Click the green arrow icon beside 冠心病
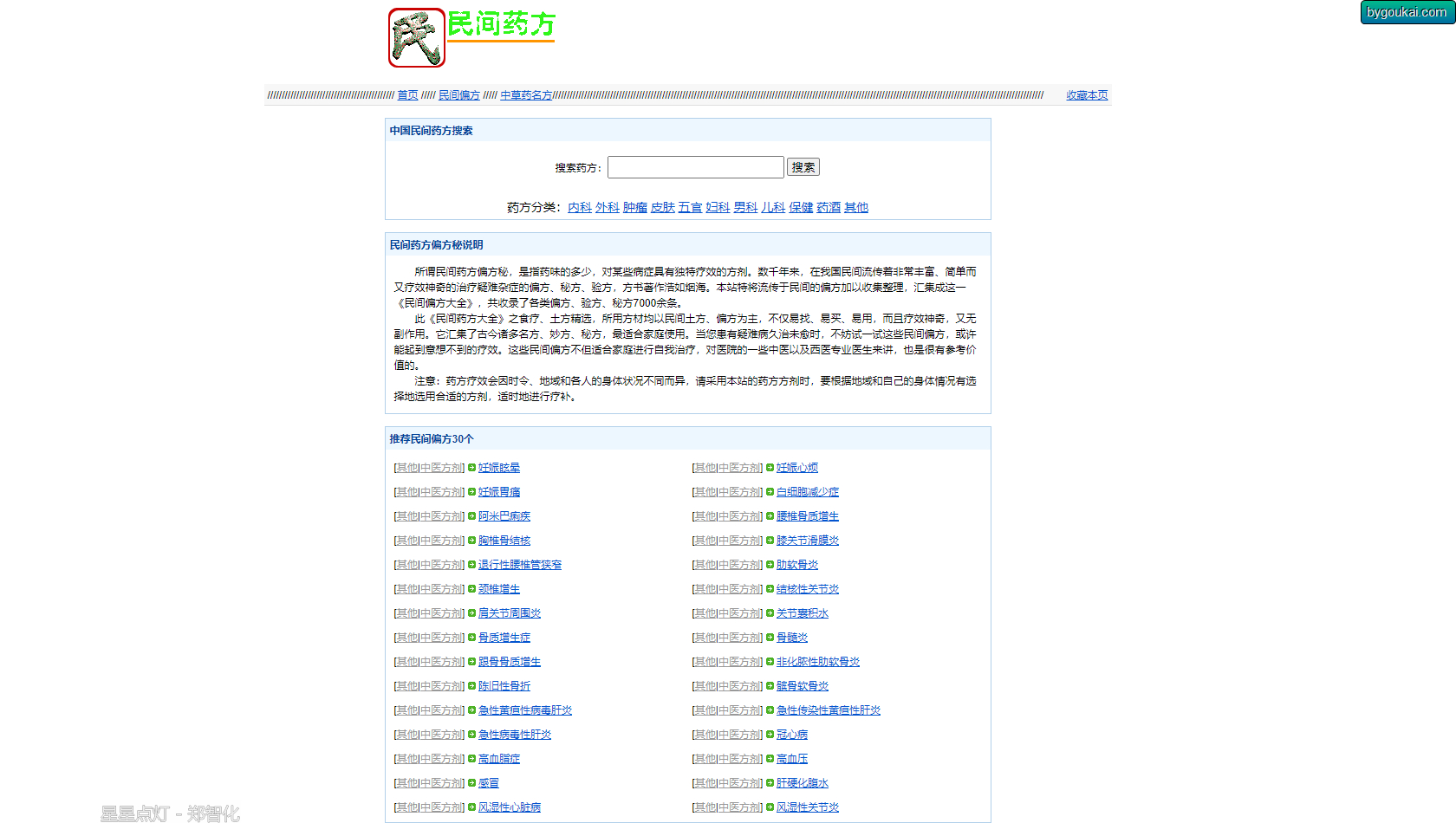The height and width of the screenshot is (823, 1456). 770,735
